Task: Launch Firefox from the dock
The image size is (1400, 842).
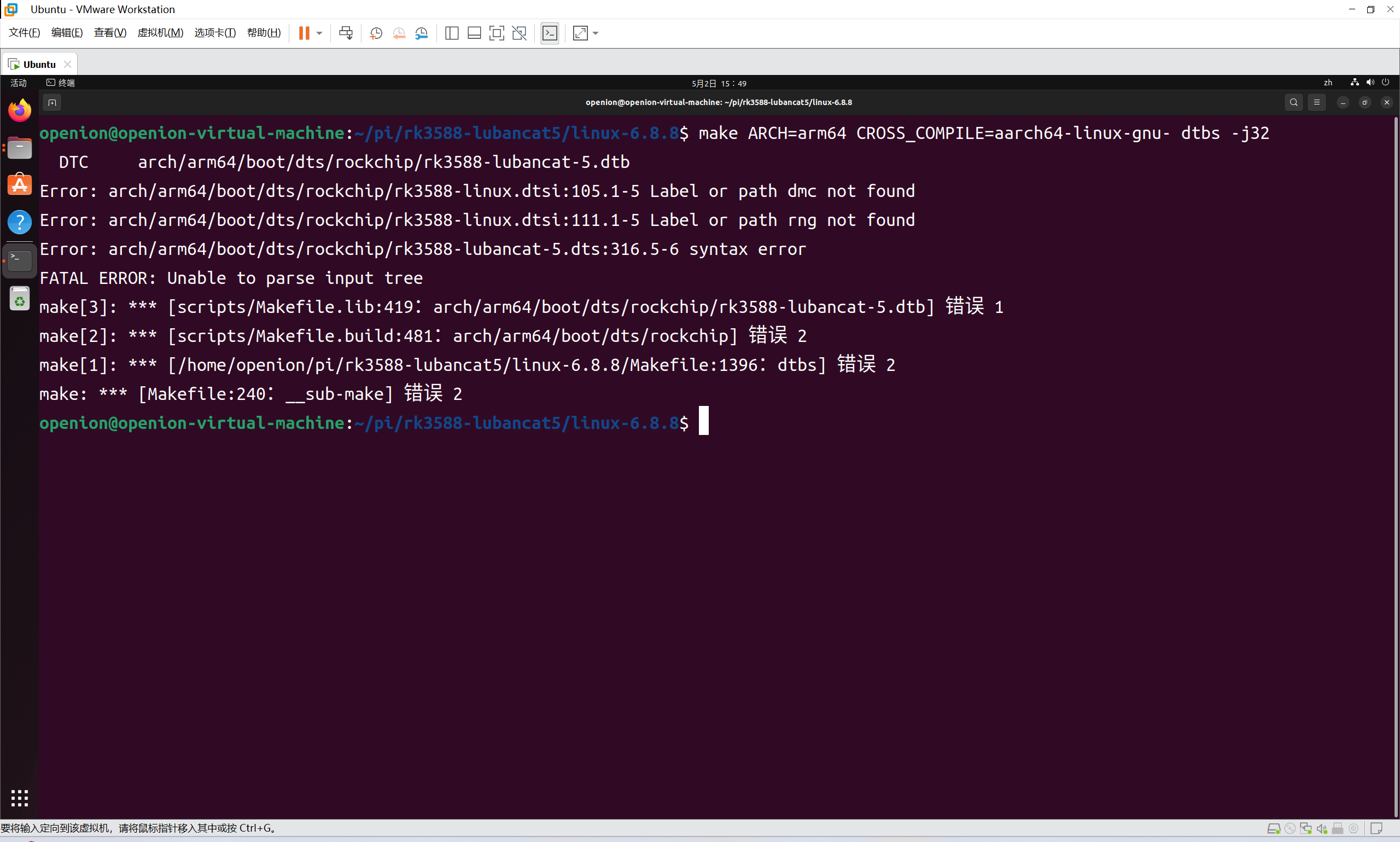Action: 19,110
